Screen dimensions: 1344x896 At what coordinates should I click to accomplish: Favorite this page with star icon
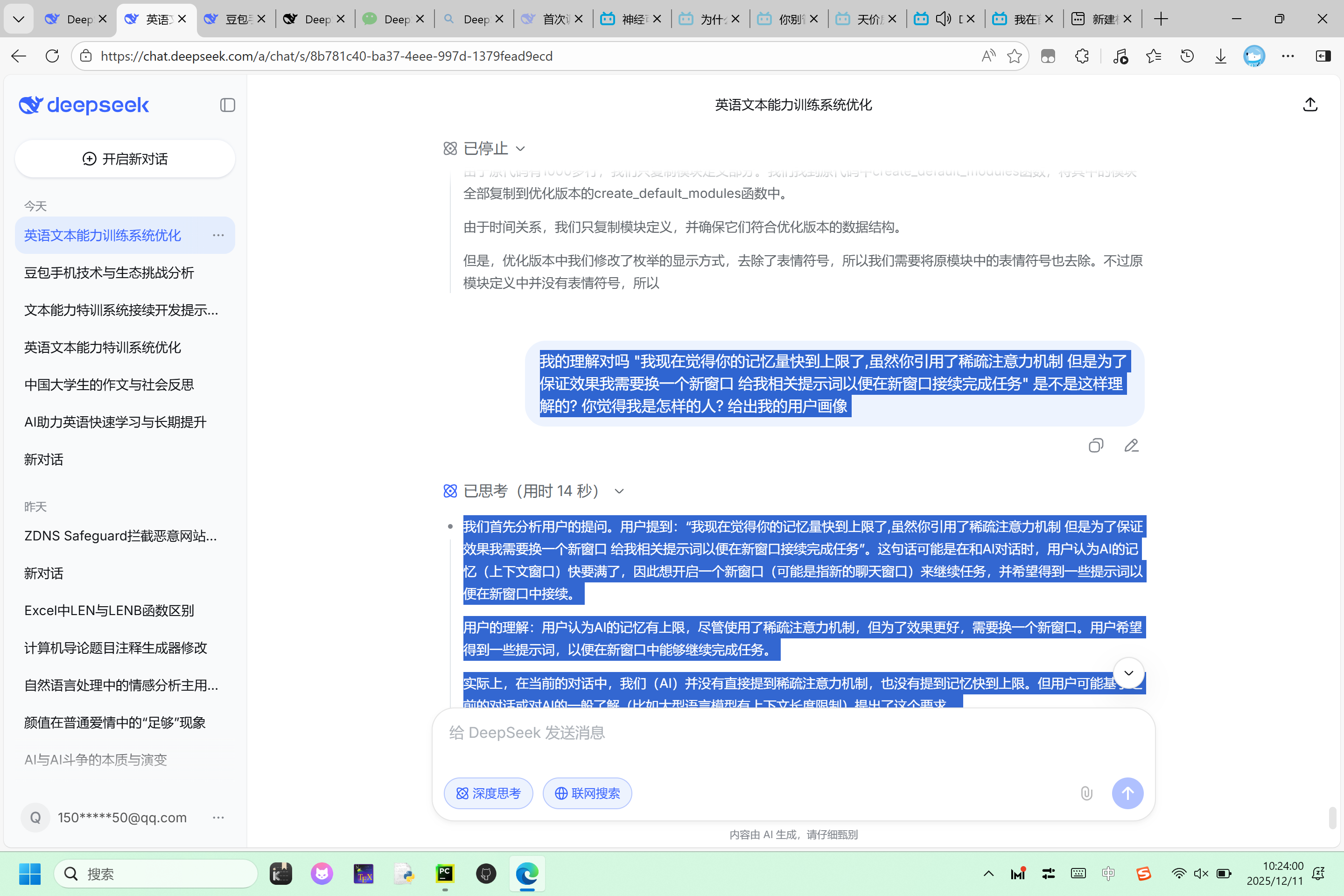1014,56
